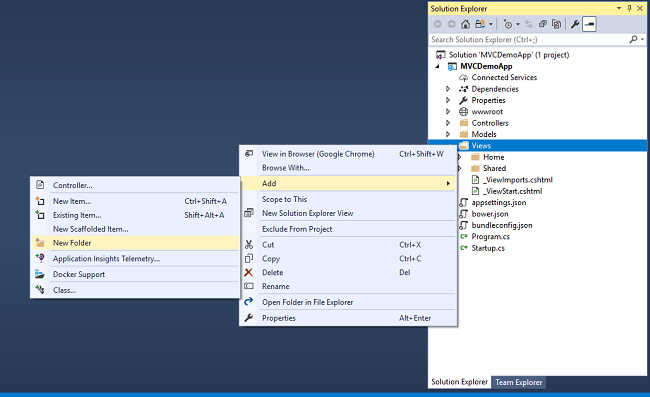Expand the wwwroot folder

coord(448,111)
